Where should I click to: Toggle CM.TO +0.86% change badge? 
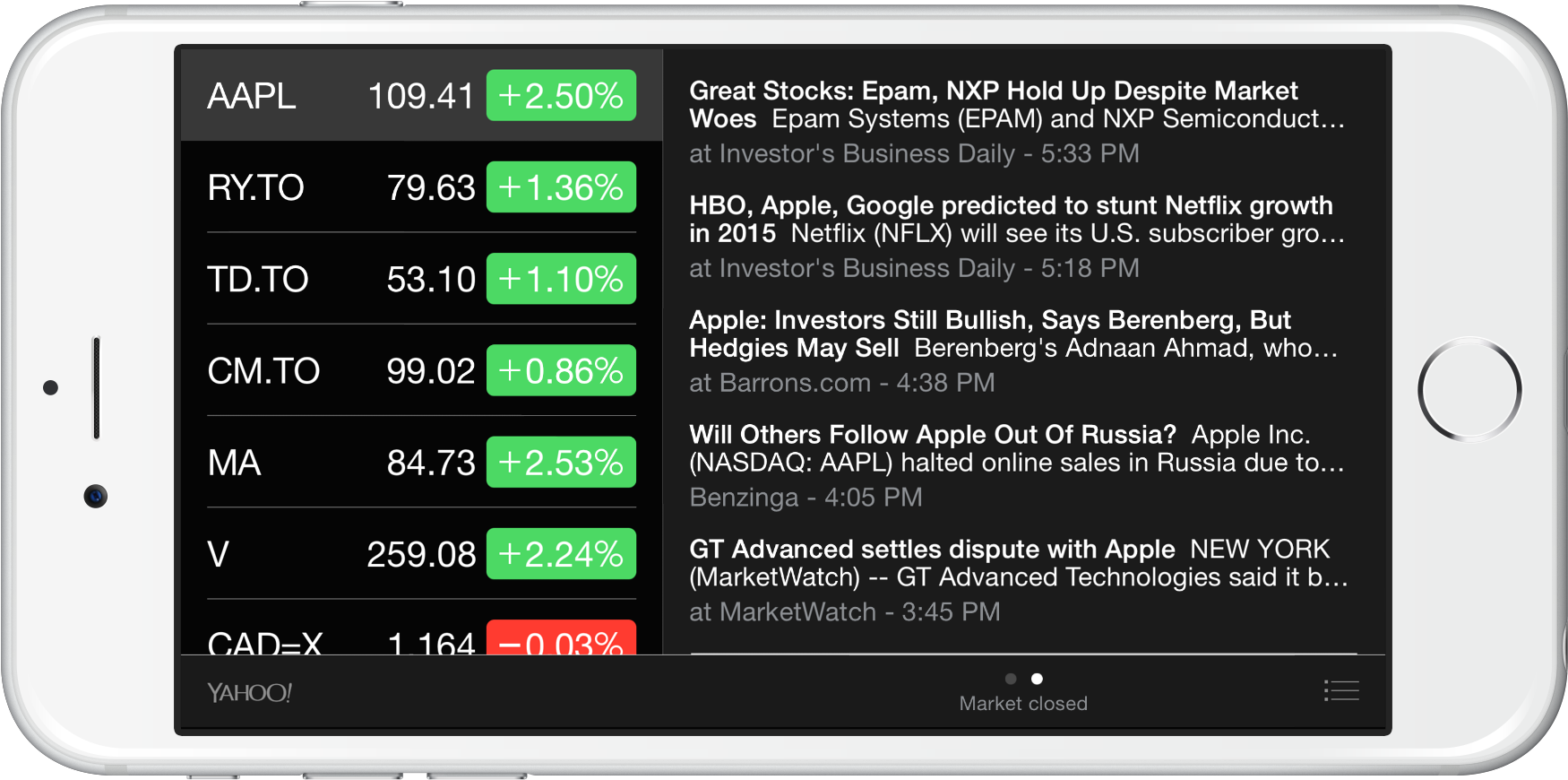tap(561, 370)
